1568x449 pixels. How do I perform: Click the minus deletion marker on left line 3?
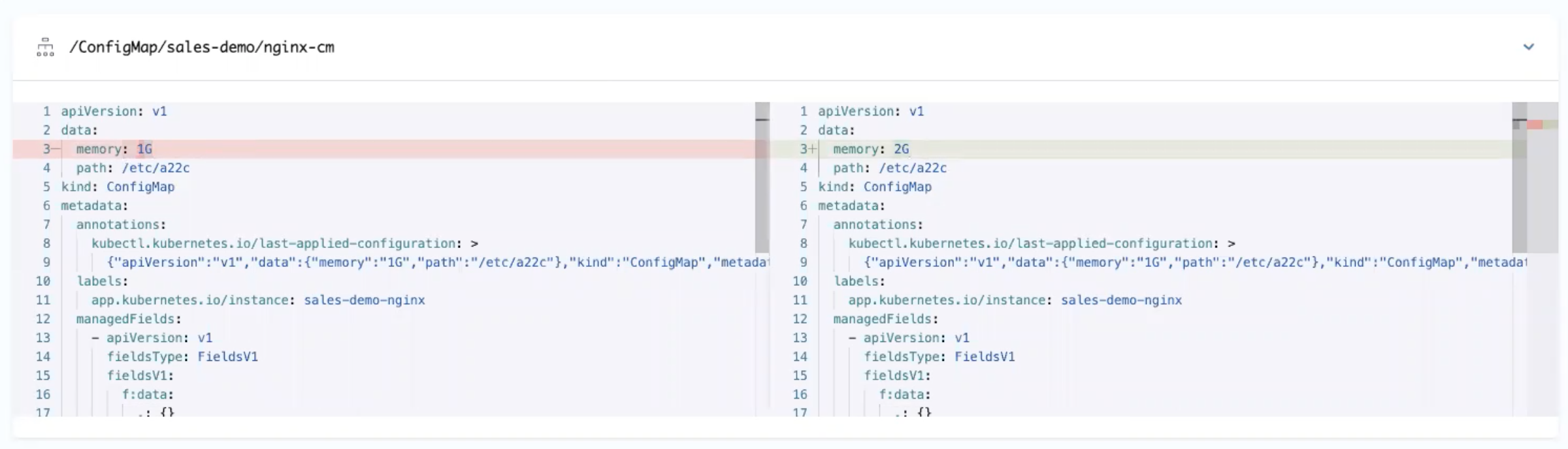(x=56, y=149)
